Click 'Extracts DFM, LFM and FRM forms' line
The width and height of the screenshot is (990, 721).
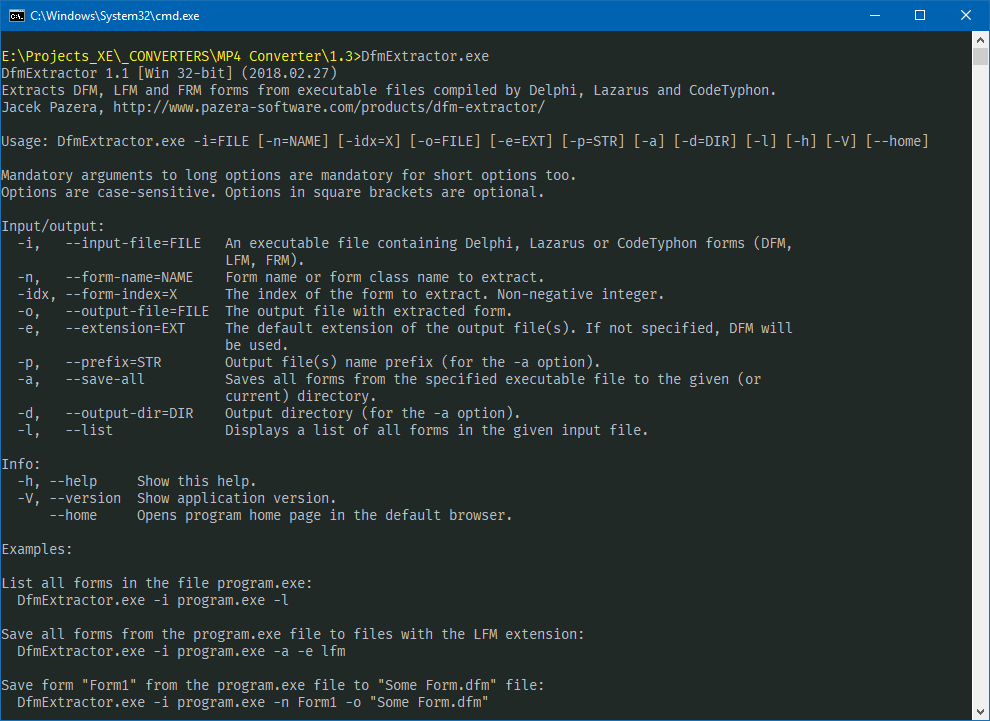(389, 90)
